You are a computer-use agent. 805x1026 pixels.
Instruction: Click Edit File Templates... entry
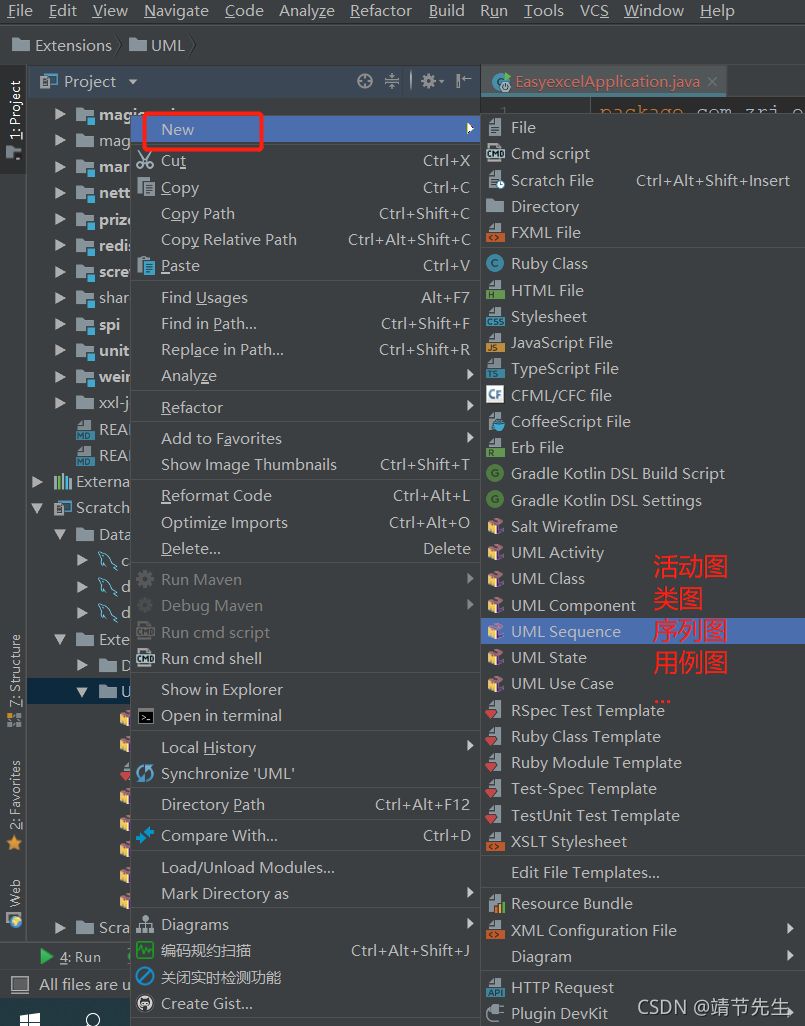[643, 873]
